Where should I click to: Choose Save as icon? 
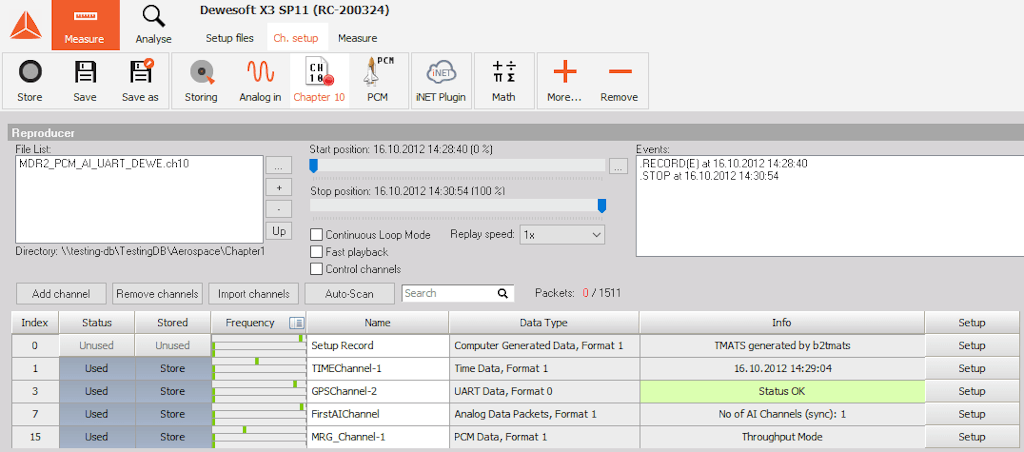coord(140,71)
